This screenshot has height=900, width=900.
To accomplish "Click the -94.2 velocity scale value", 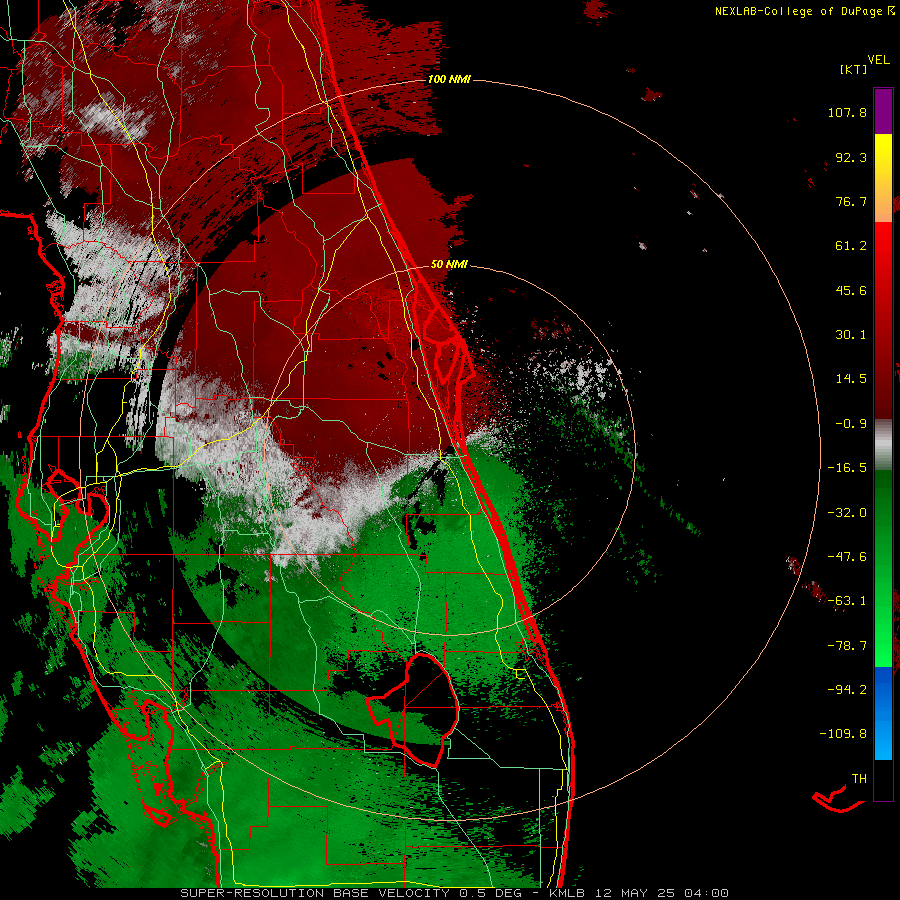I will 847,689.
